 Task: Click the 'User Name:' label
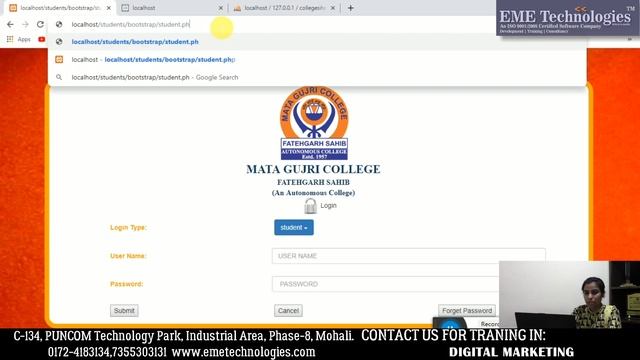tap(128, 256)
